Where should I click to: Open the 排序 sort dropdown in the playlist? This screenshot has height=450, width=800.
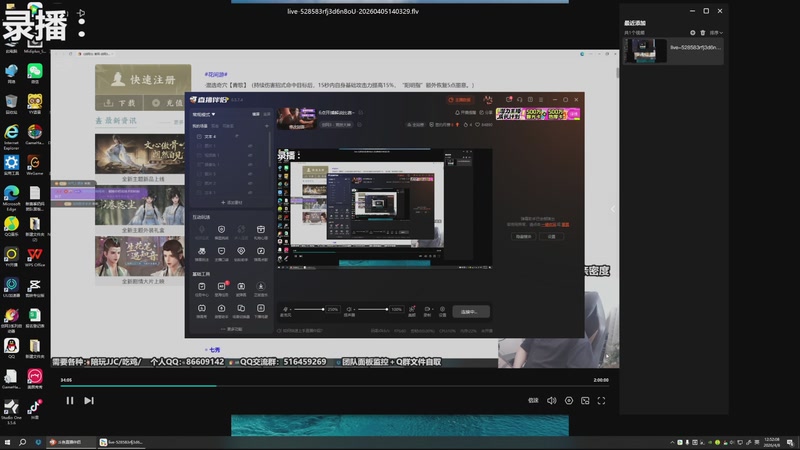pyautogui.click(x=716, y=33)
